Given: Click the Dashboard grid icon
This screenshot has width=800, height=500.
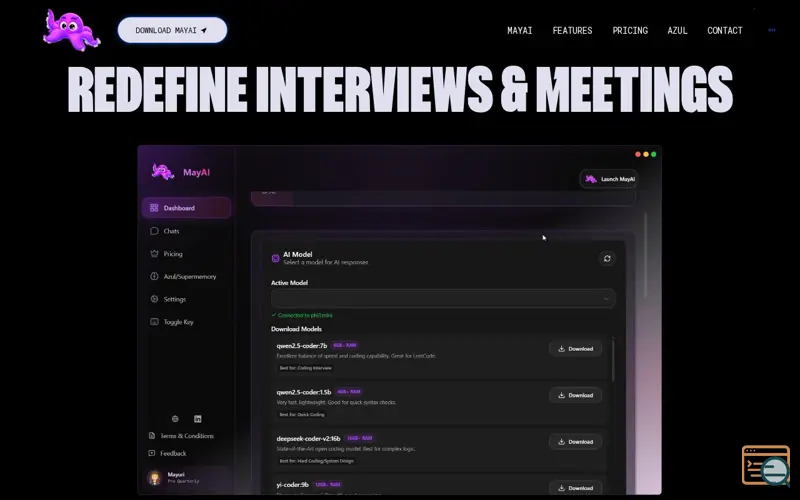Looking at the screenshot, I should pos(154,208).
